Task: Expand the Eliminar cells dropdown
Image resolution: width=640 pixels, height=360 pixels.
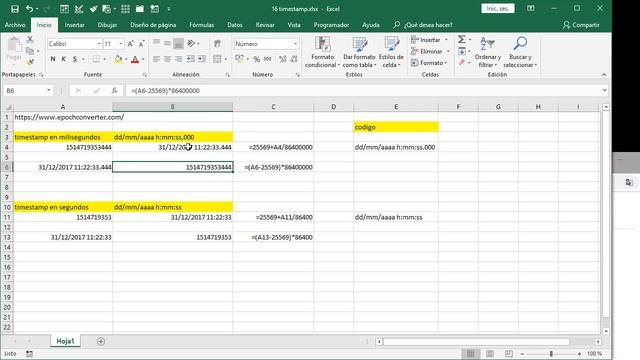Action: pos(448,51)
